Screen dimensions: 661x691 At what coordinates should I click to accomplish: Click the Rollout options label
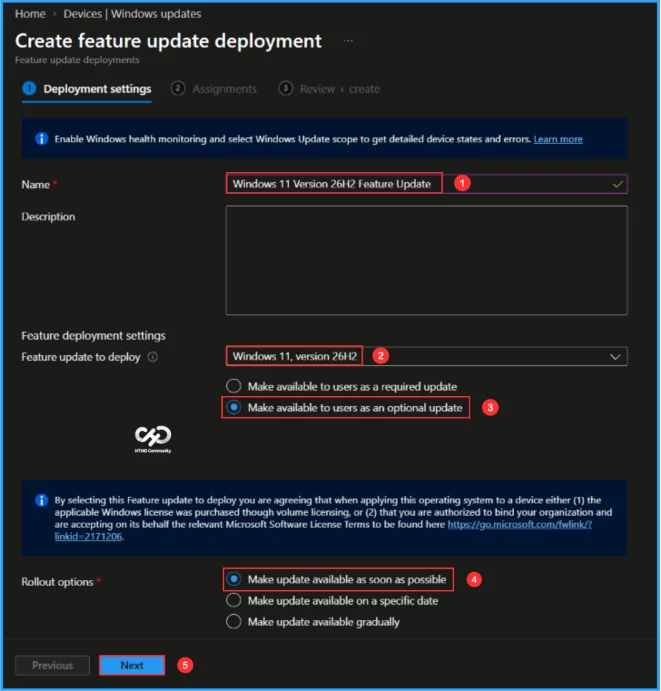[x=57, y=582]
